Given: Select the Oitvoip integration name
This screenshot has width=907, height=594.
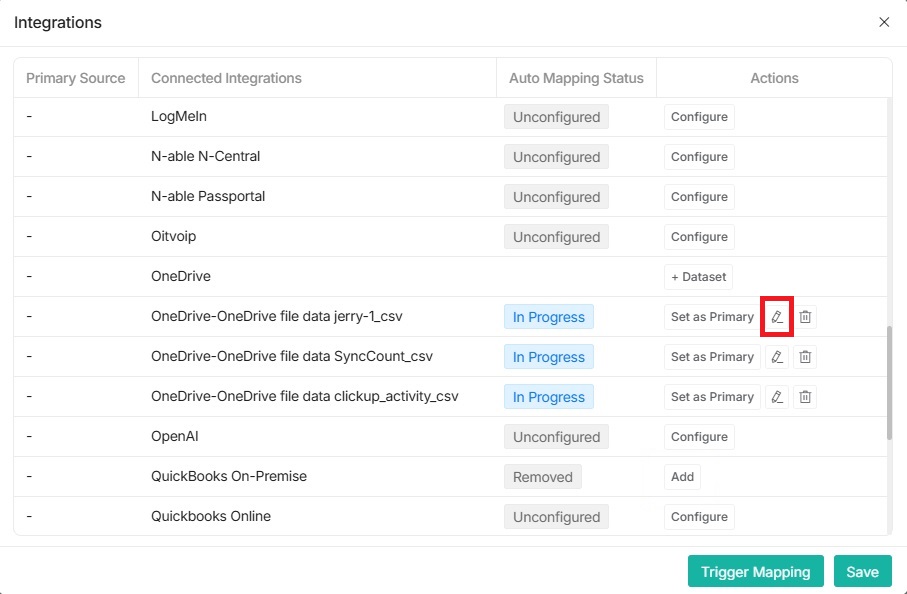Looking at the screenshot, I should (174, 236).
